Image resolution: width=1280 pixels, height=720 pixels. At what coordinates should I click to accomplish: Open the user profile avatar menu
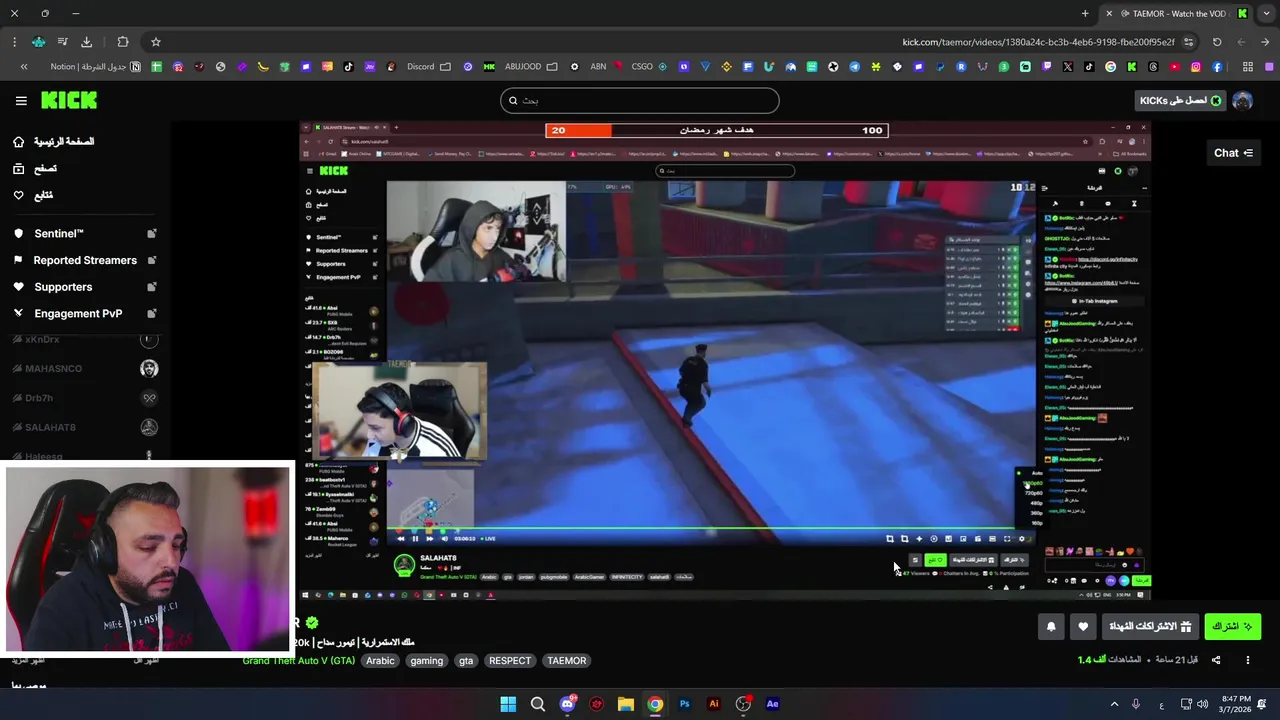pos(1243,100)
